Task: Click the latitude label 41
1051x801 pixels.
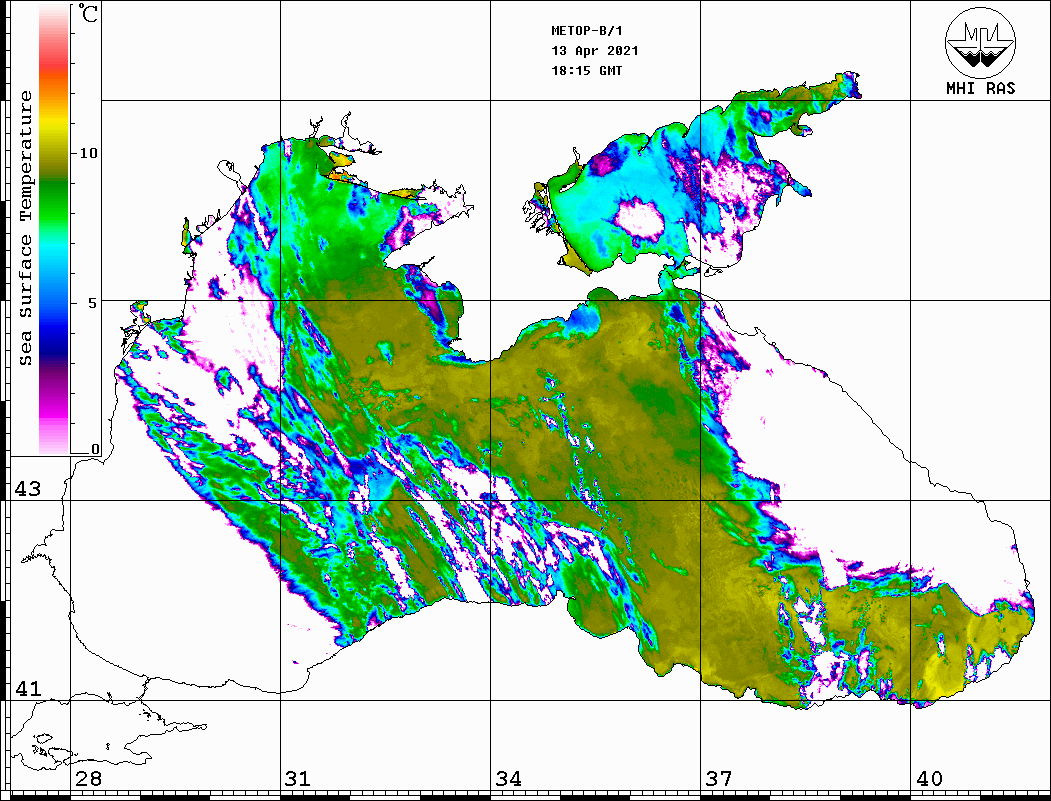Action: coord(27,689)
